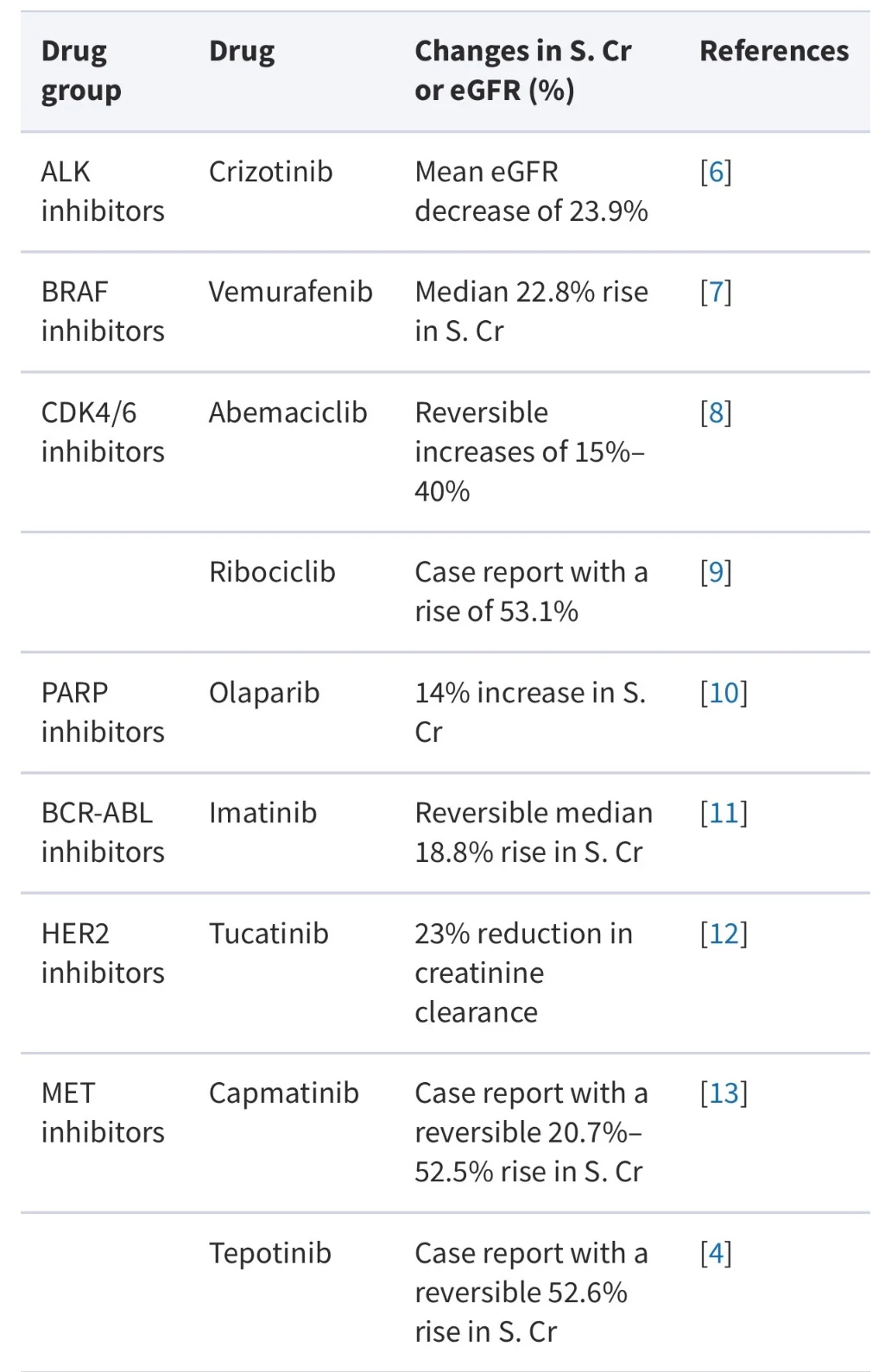Open reference link 7 for Vemurafenib
This screenshot has height=1372, width=891.
click(716, 293)
